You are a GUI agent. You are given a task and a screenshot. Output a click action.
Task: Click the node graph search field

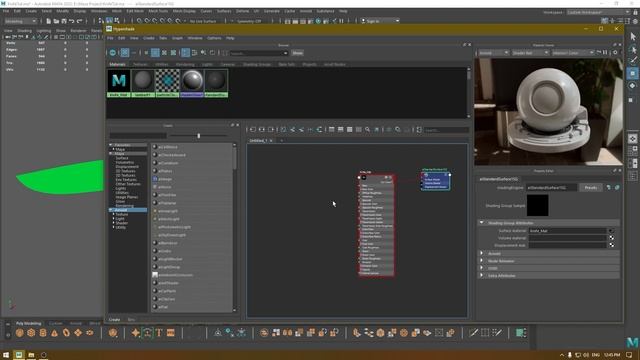click(x=446, y=130)
